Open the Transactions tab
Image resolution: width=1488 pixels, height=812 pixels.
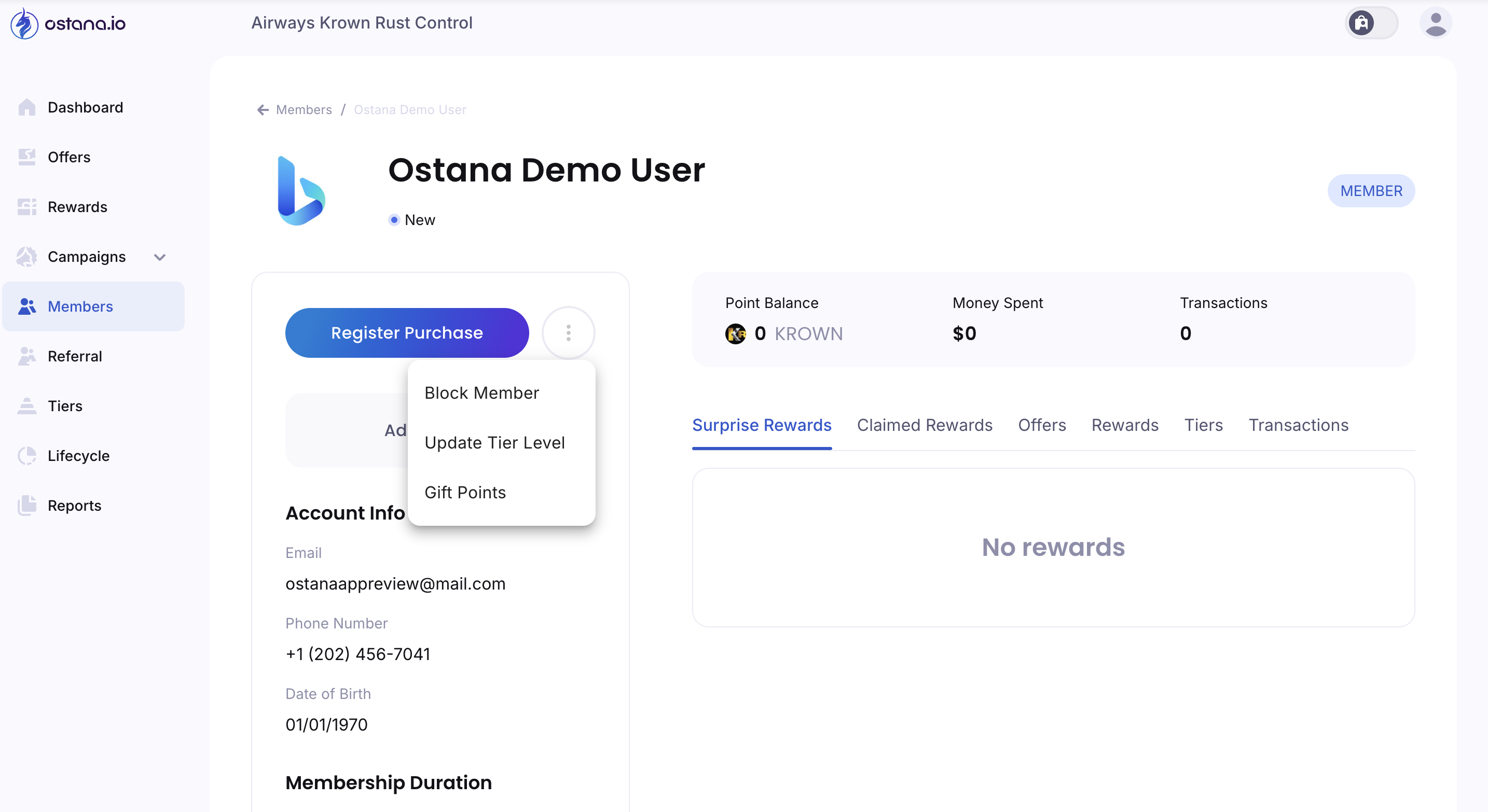1299,425
